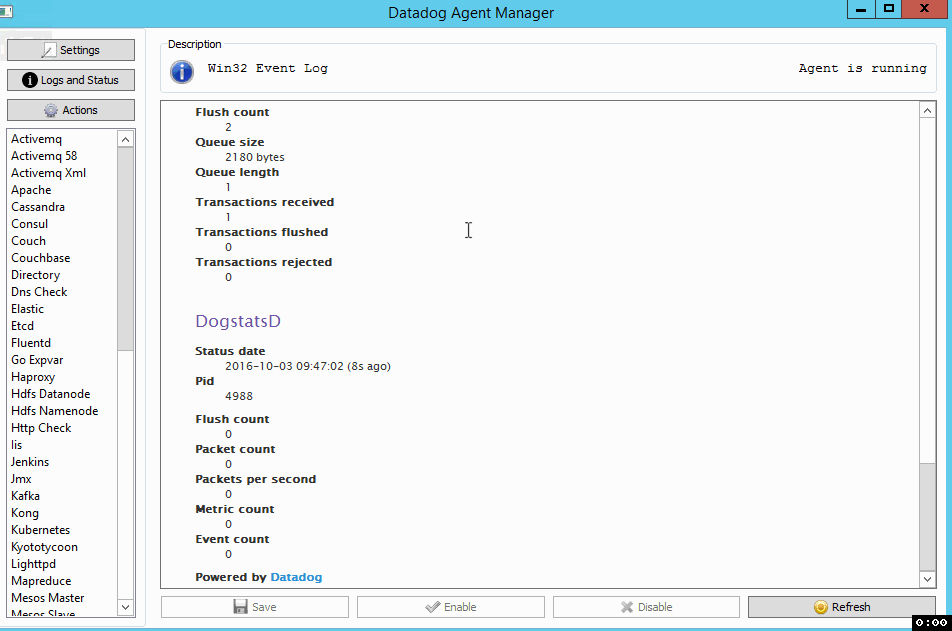Screen dimensions: 952x631
Task: Click the blue info icon beside Win32 Event Log
Action: coord(181,71)
